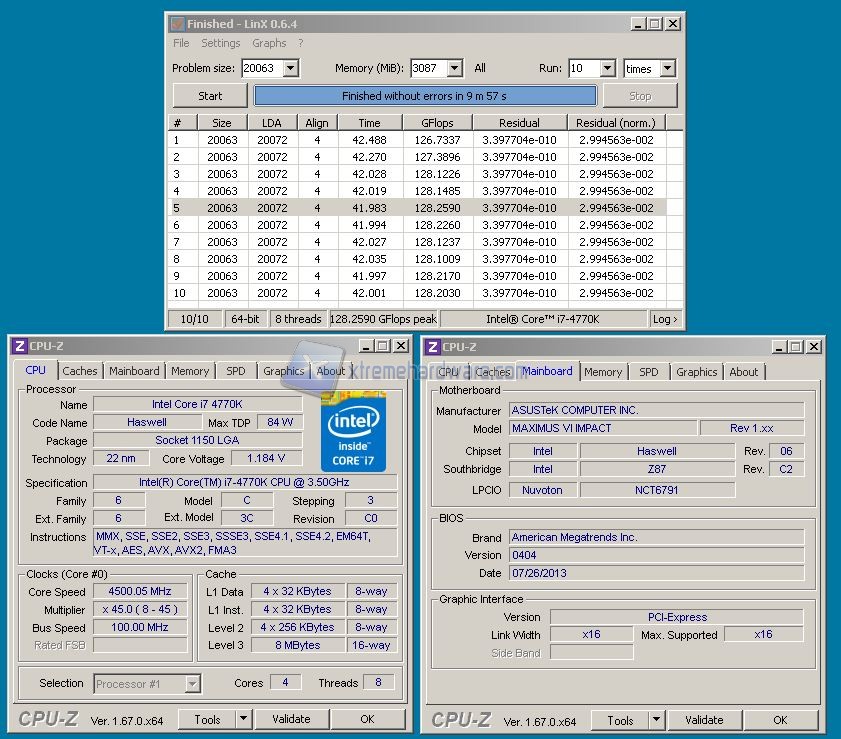The width and height of the screenshot is (841, 739).
Task: Click the Log button in LinX status bar
Action: pyautogui.click(x=665, y=319)
